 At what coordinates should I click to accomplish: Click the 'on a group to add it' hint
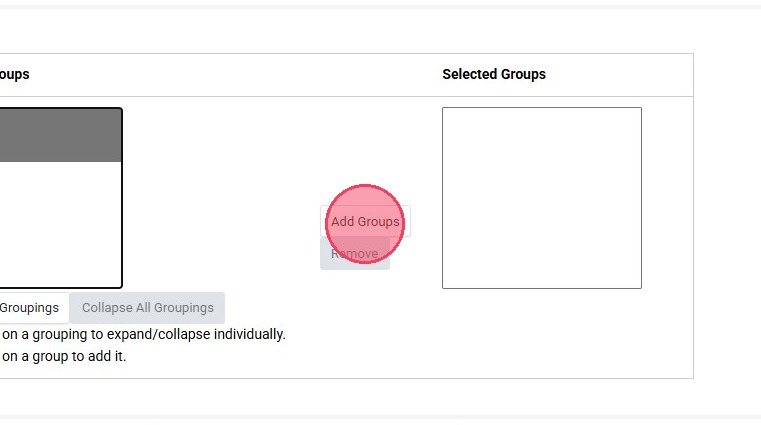[63, 356]
